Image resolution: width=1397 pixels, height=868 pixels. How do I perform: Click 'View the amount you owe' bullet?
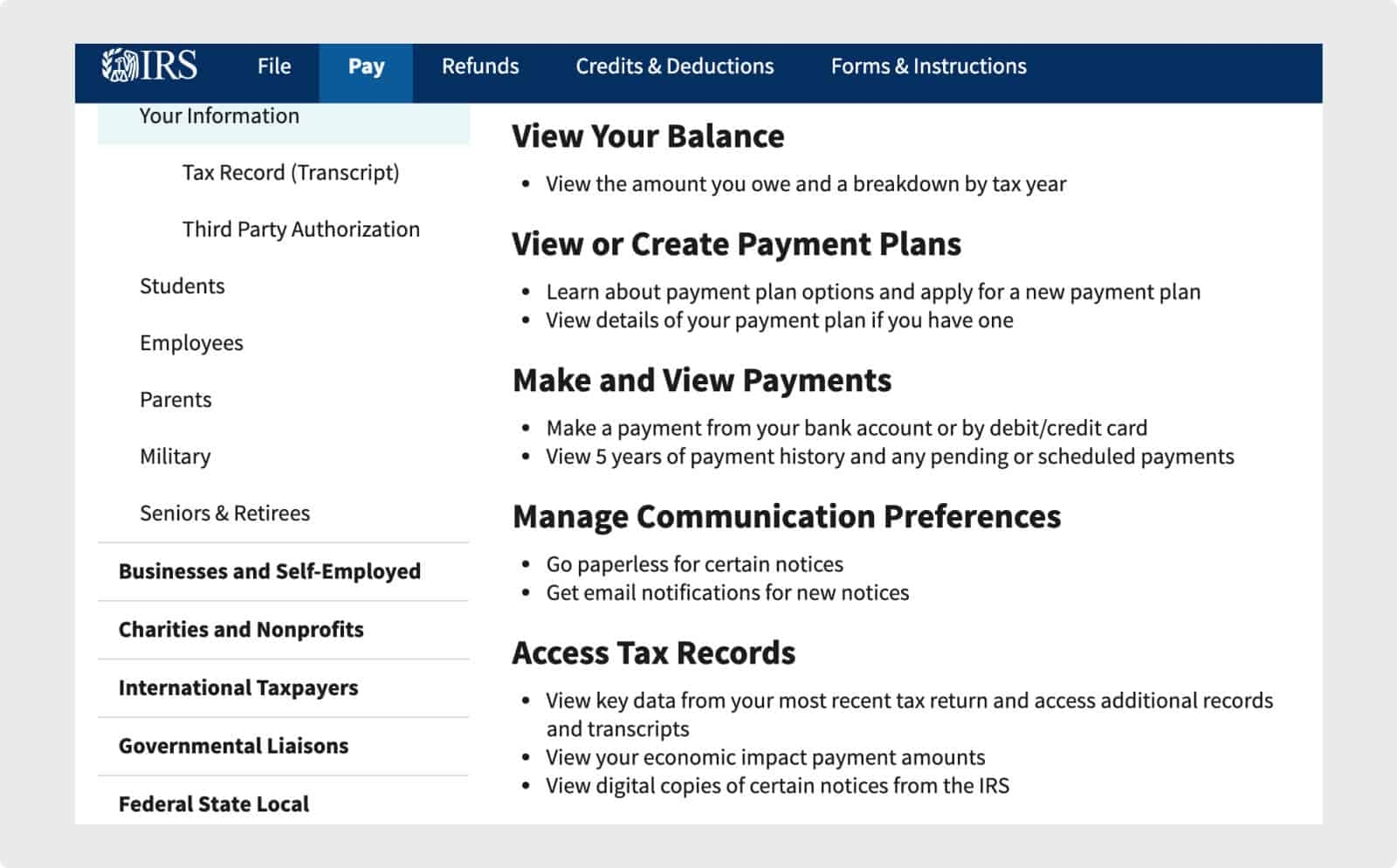tap(806, 184)
